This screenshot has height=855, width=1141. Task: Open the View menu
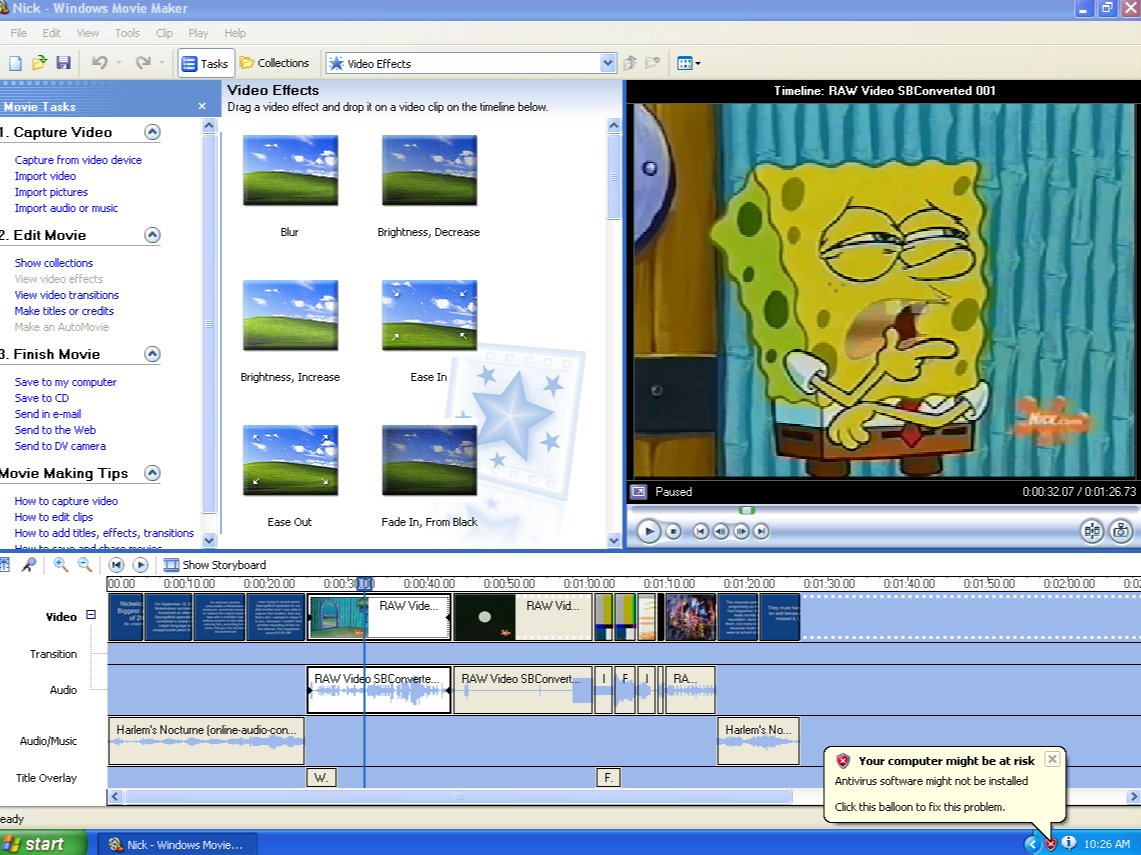coord(87,33)
